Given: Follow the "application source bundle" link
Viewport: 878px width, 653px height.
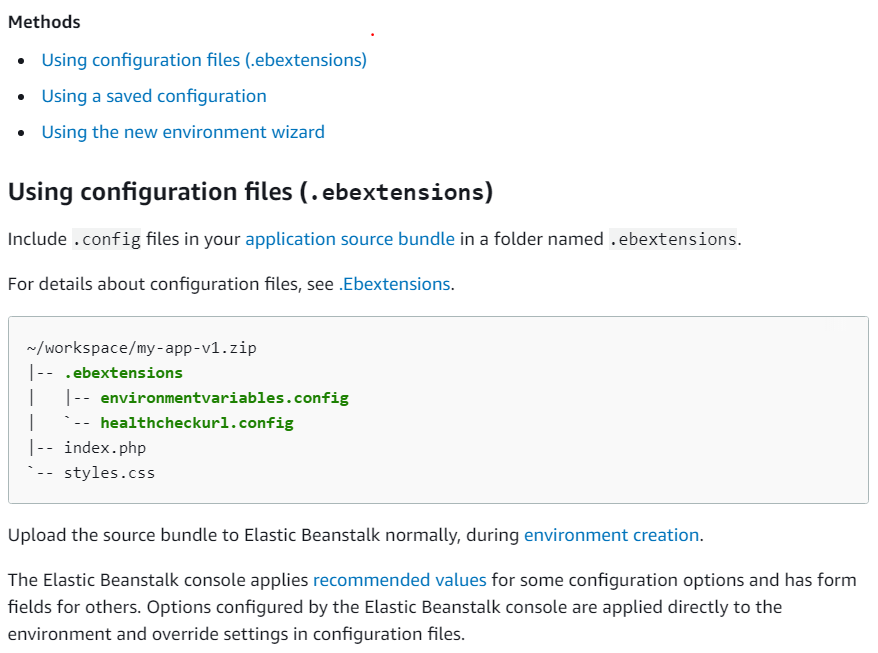Looking at the screenshot, I should point(350,239).
